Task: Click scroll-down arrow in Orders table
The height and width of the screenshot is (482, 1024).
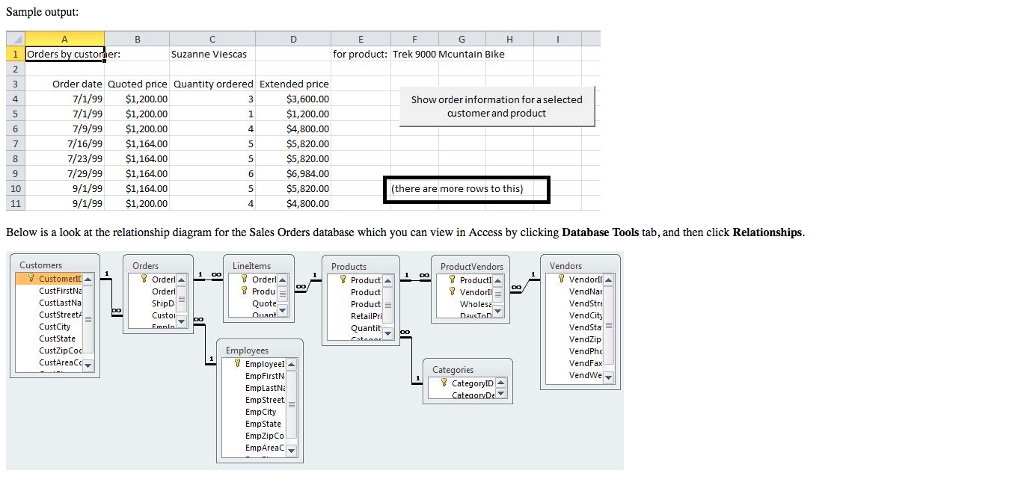Action: (182, 321)
